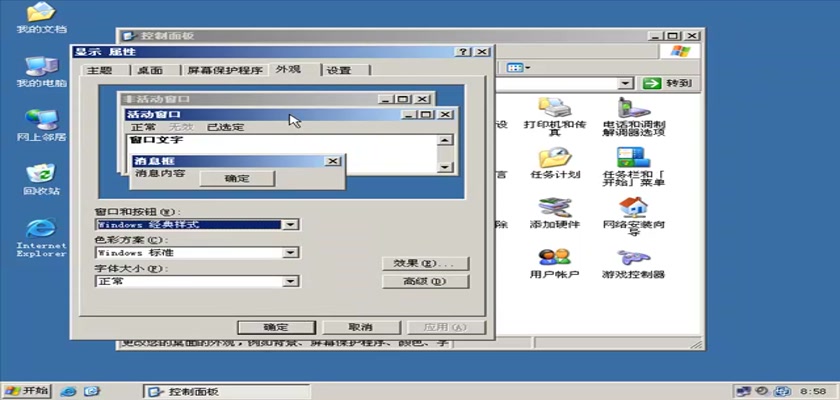Click Control Panel (控制面板) taskbar button
The width and height of the screenshot is (840, 400).
227,391
